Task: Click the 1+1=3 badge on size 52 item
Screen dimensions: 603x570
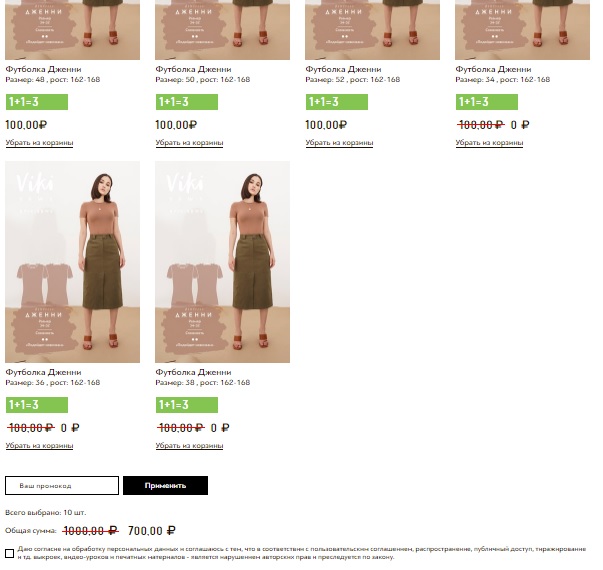Action: point(337,102)
